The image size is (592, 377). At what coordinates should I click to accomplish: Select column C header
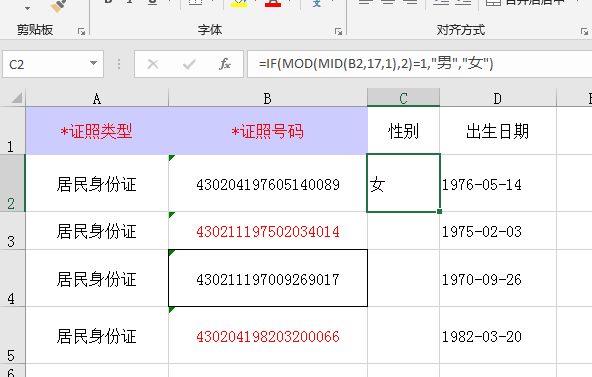pyautogui.click(x=403, y=98)
